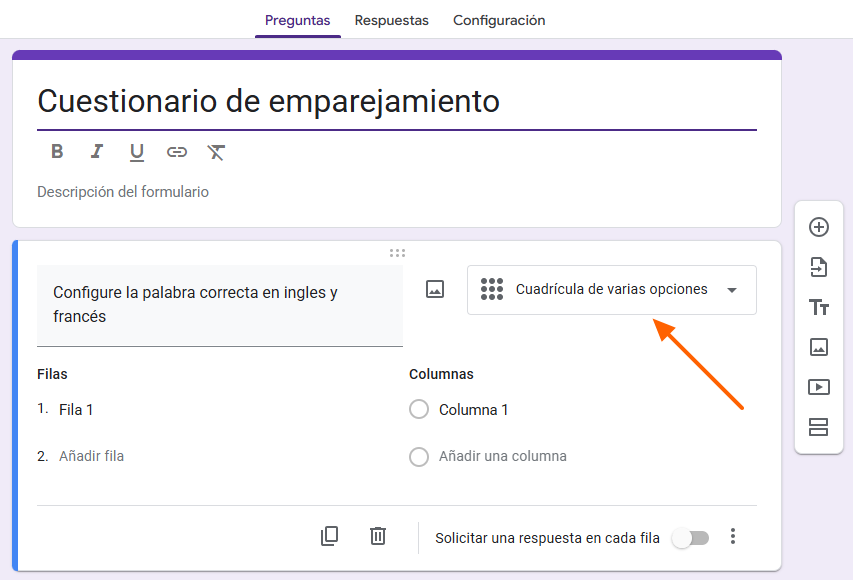
Task: Open the 'Cuadrícula de varias opciones' type dropdown
Action: pos(611,289)
